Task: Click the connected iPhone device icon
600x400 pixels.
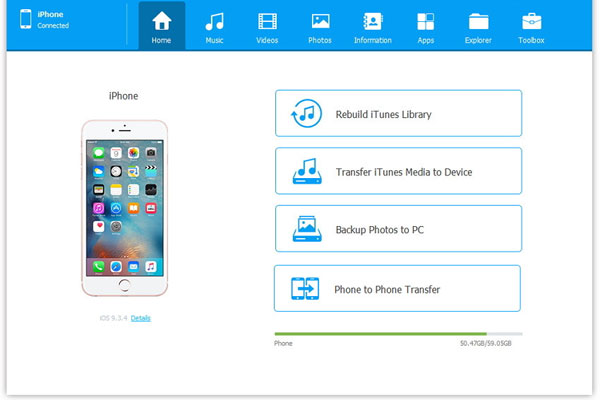Action: [x=26, y=19]
